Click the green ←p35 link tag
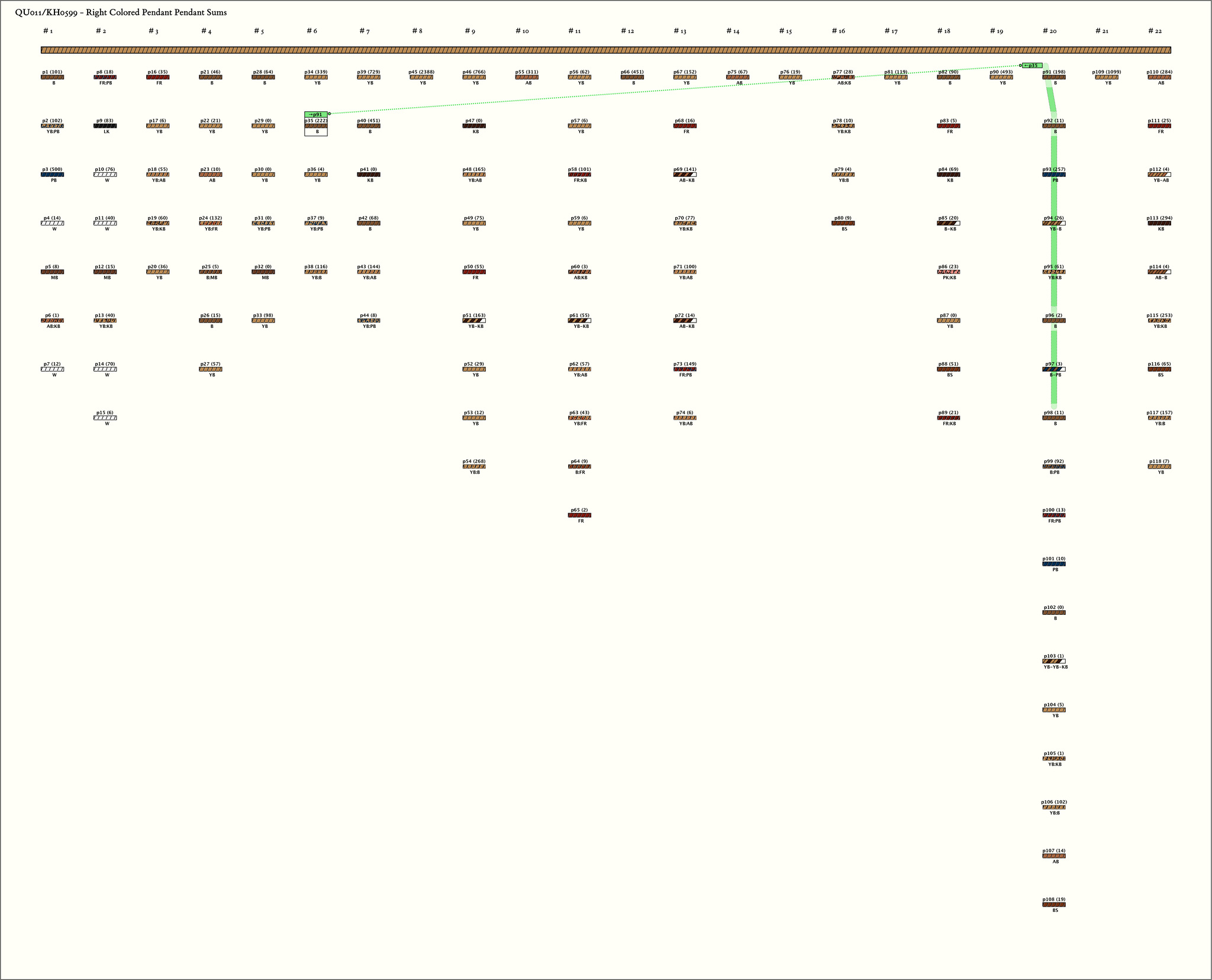The height and width of the screenshot is (980, 1212). tap(1032, 66)
